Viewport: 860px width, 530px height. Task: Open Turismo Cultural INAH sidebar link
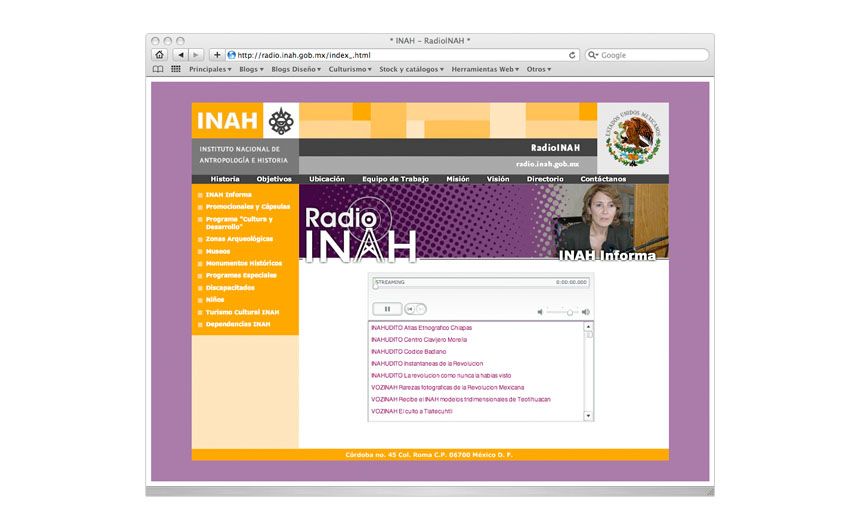point(242,312)
